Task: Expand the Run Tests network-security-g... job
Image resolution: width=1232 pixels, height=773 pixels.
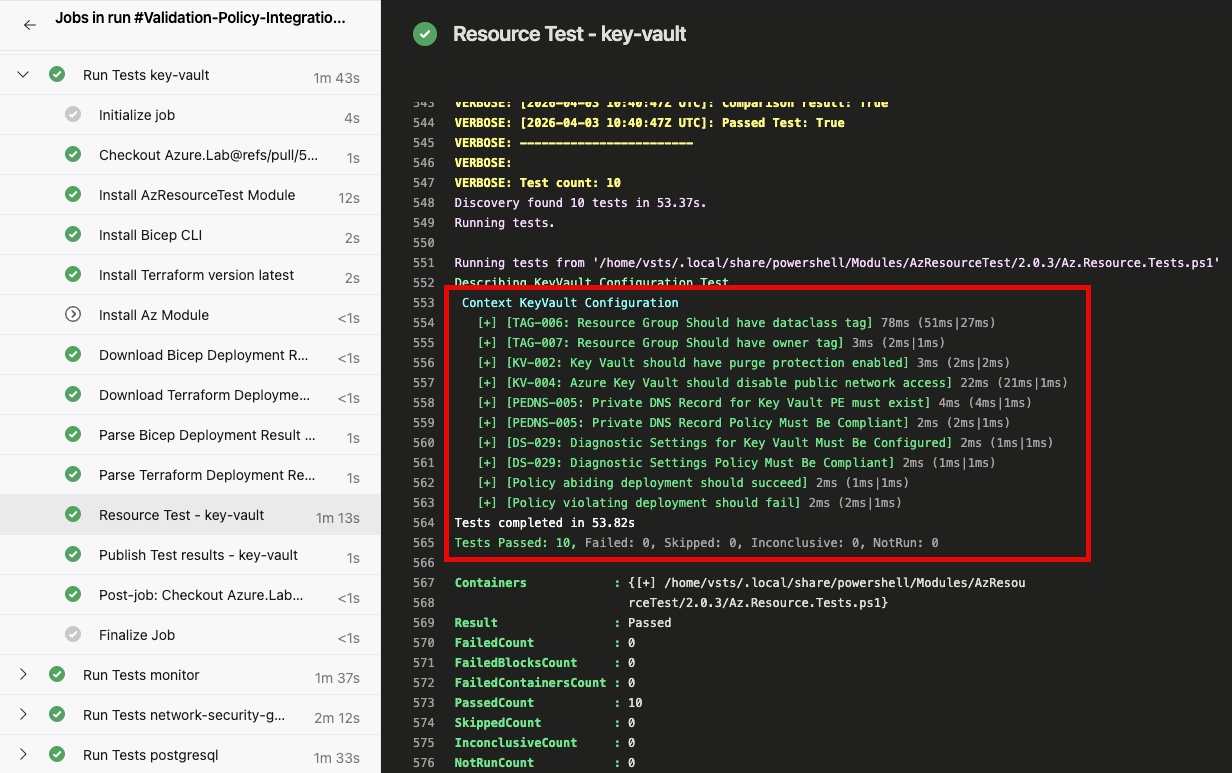Action: click(24, 715)
